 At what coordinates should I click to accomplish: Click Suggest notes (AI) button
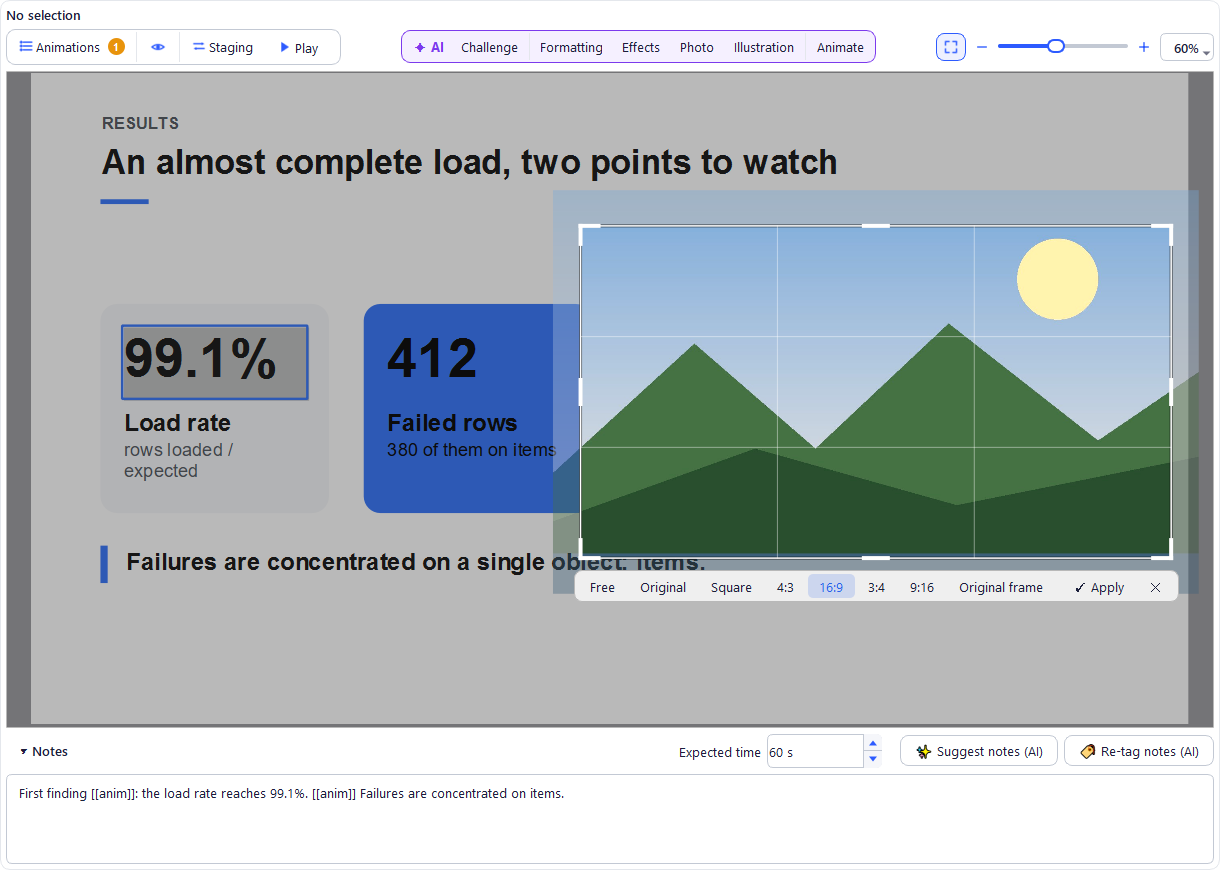[x=979, y=751]
